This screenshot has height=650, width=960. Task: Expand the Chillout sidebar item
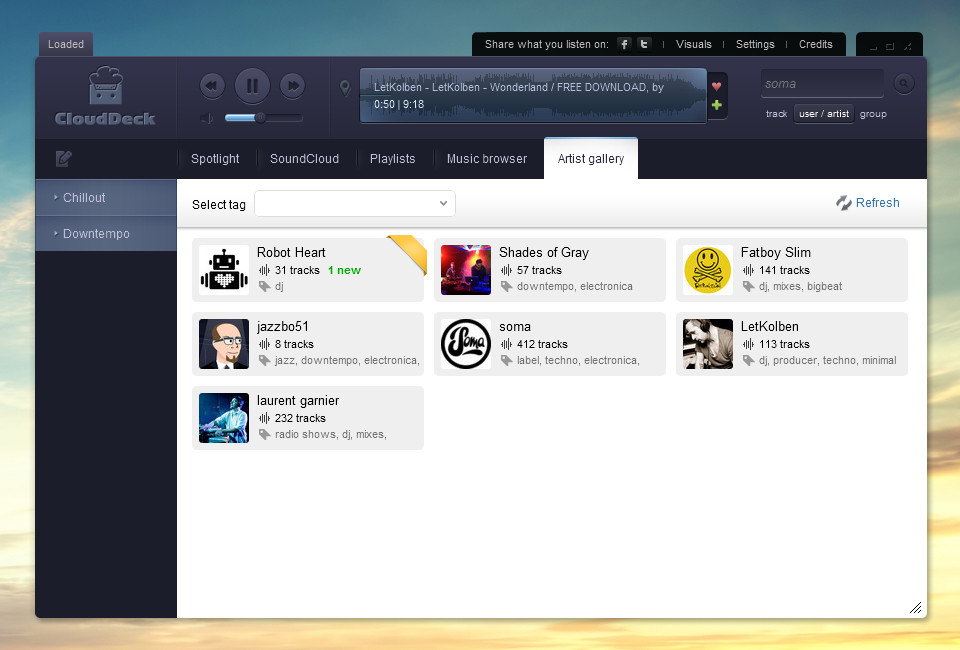(x=106, y=198)
